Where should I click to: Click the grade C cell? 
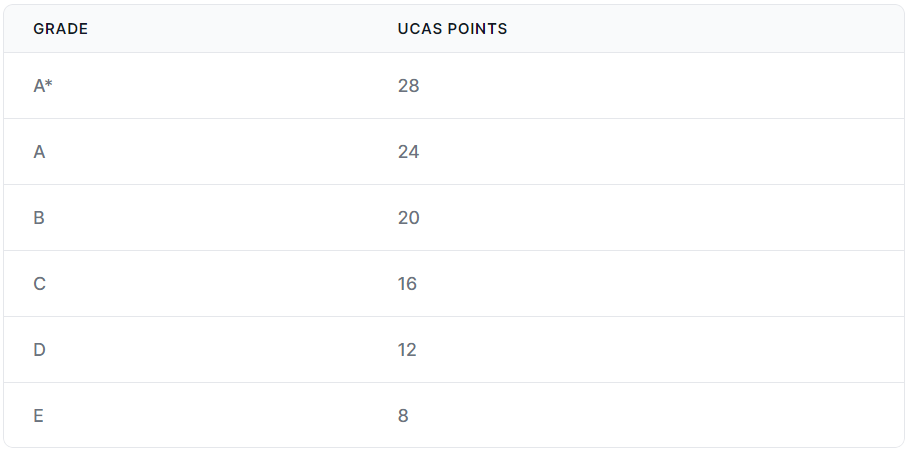39,284
